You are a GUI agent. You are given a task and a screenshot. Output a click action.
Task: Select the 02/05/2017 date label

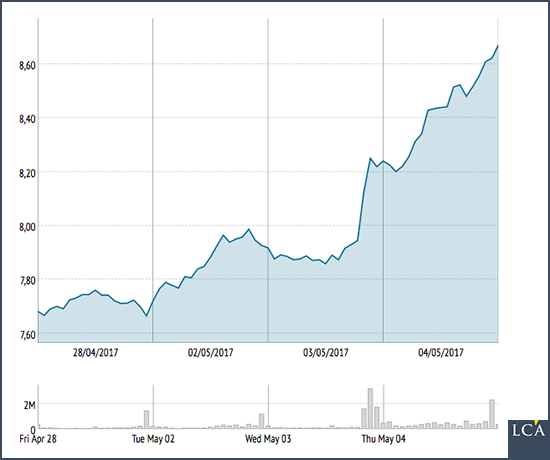tap(210, 352)
